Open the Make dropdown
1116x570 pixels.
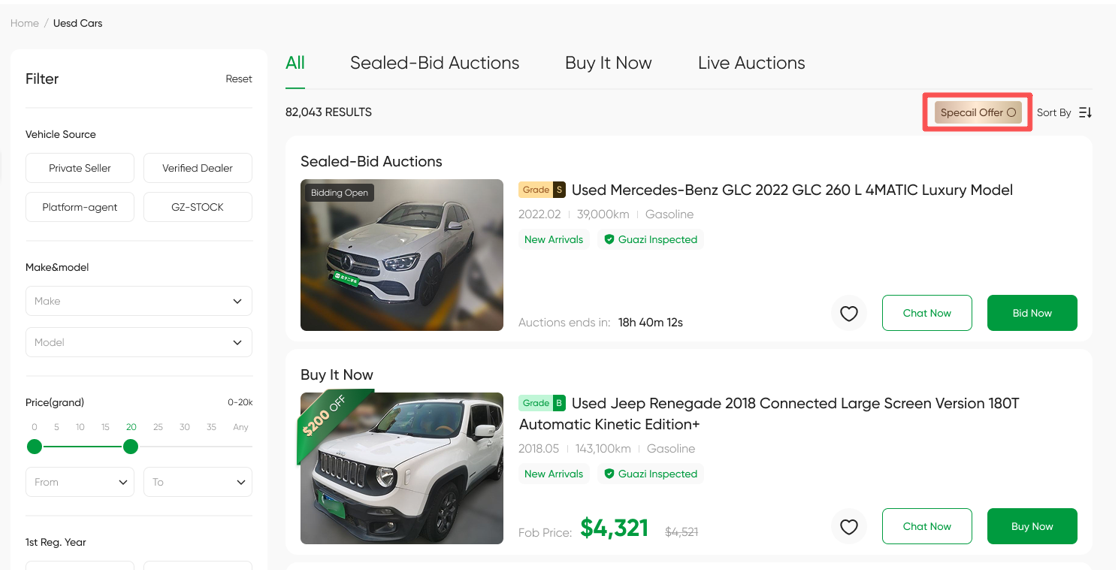tap(138, 301)
